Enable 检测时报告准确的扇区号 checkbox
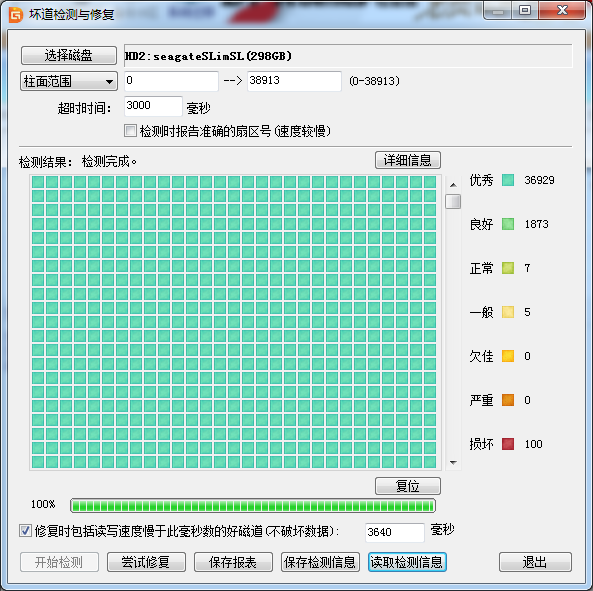The image size is (593, 591). (130, 131)
